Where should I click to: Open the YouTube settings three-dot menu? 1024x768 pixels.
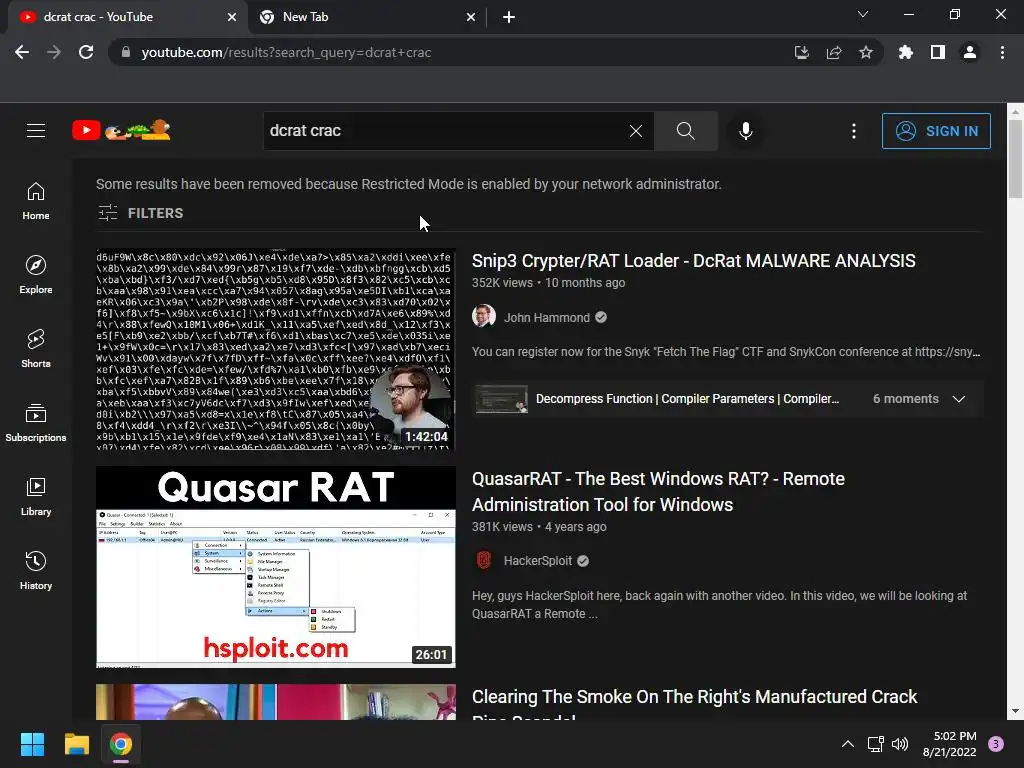click(x=854, y=131)
